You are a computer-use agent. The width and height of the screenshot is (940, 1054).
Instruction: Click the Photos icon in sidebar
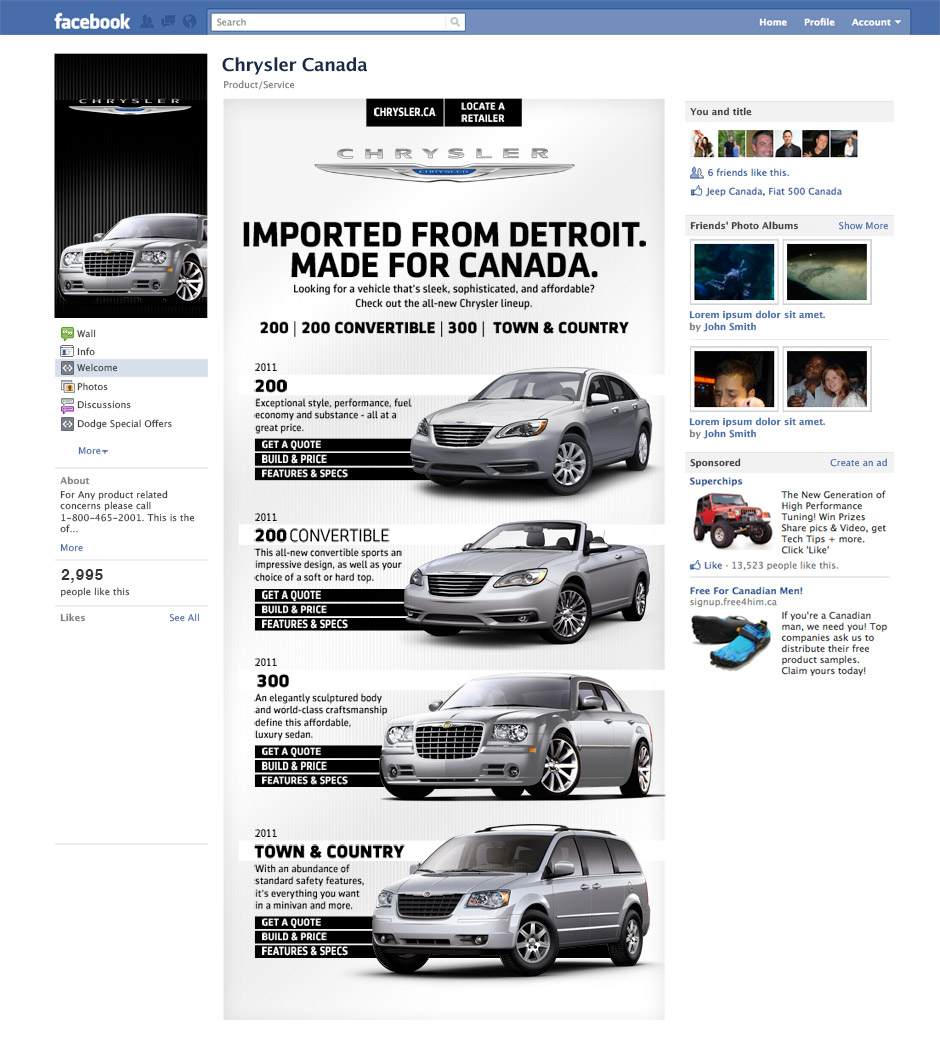point(67,387)
